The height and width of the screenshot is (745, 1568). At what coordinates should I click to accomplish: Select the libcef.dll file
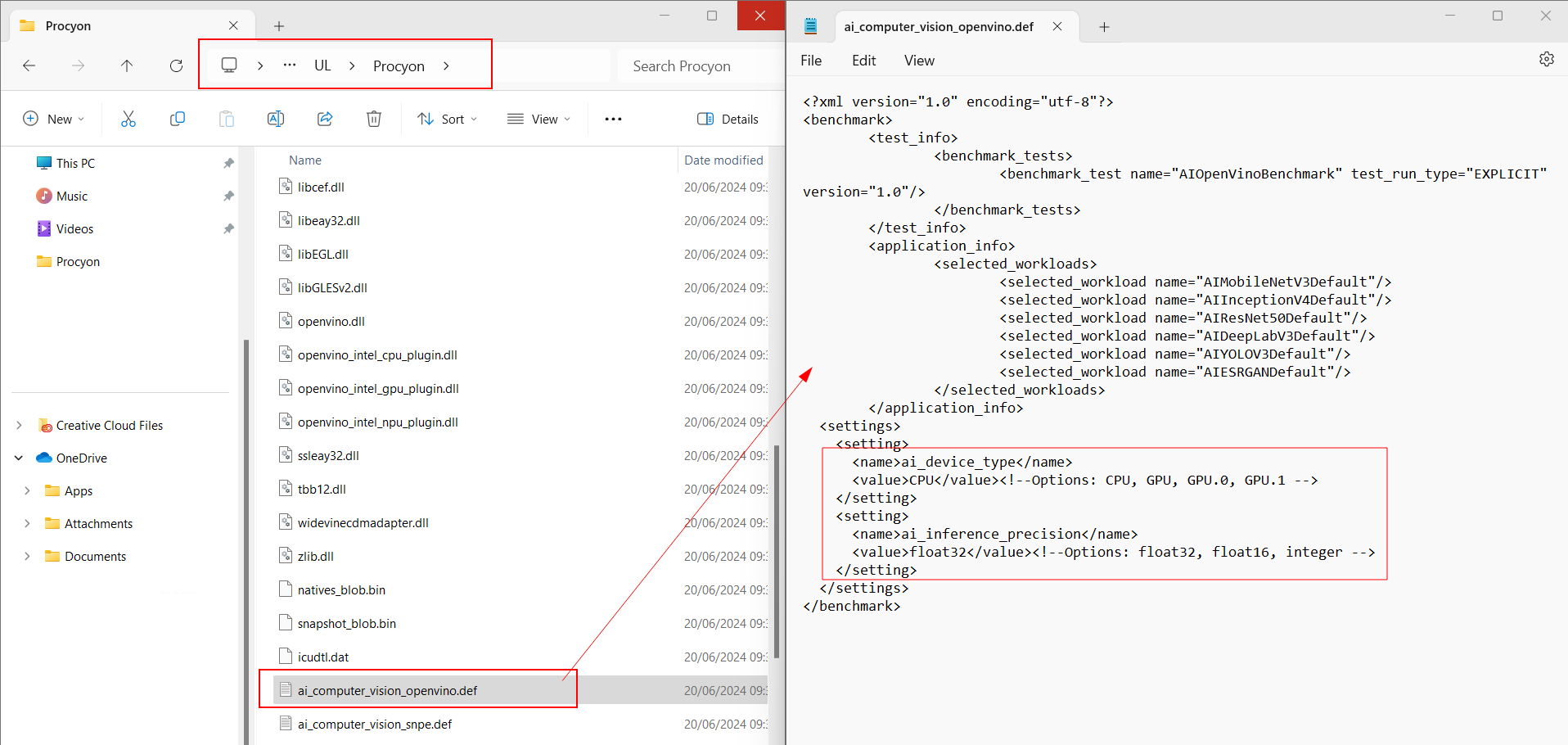click(x=321, y=187)
